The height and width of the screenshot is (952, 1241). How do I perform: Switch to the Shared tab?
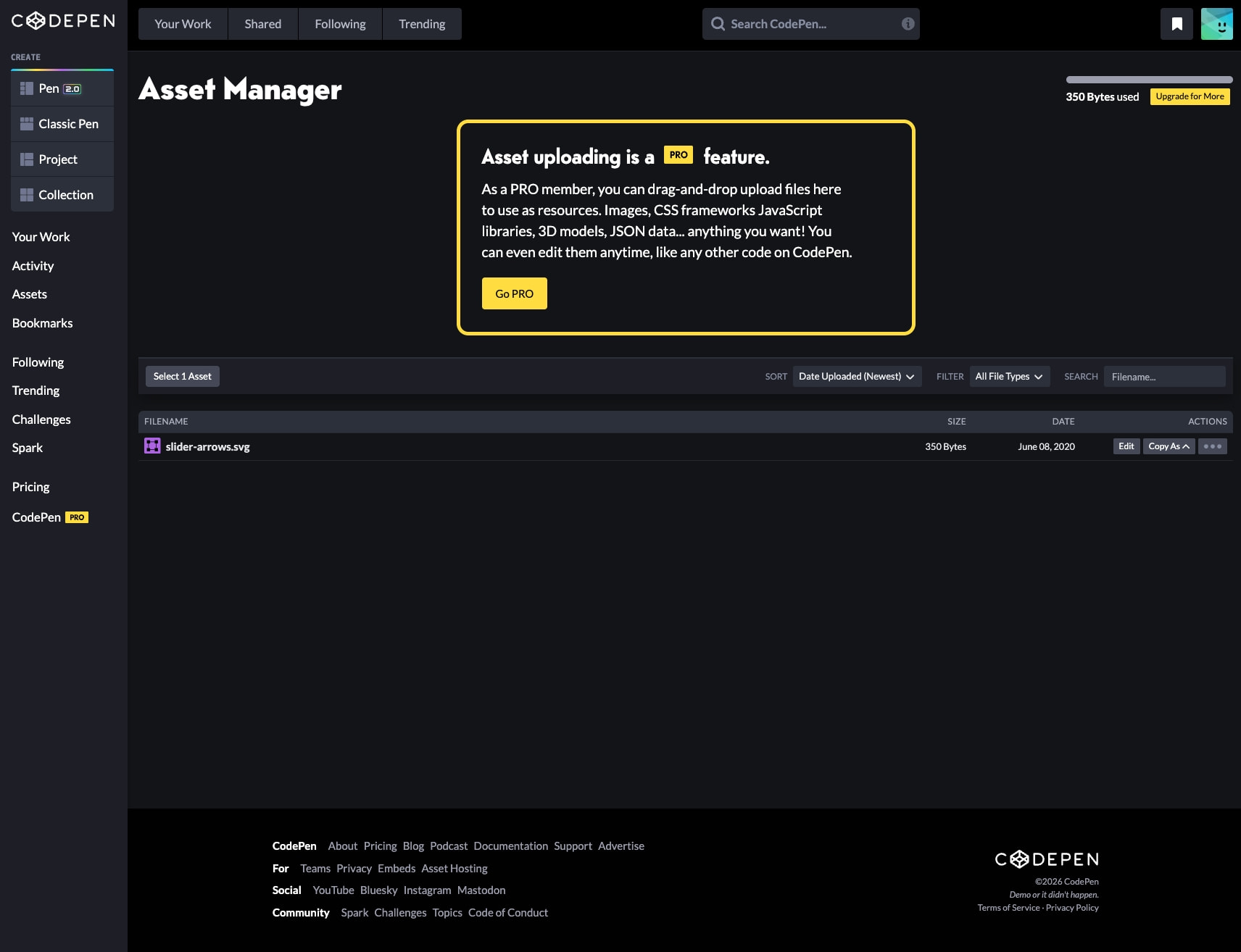click(x=263, y=24)
